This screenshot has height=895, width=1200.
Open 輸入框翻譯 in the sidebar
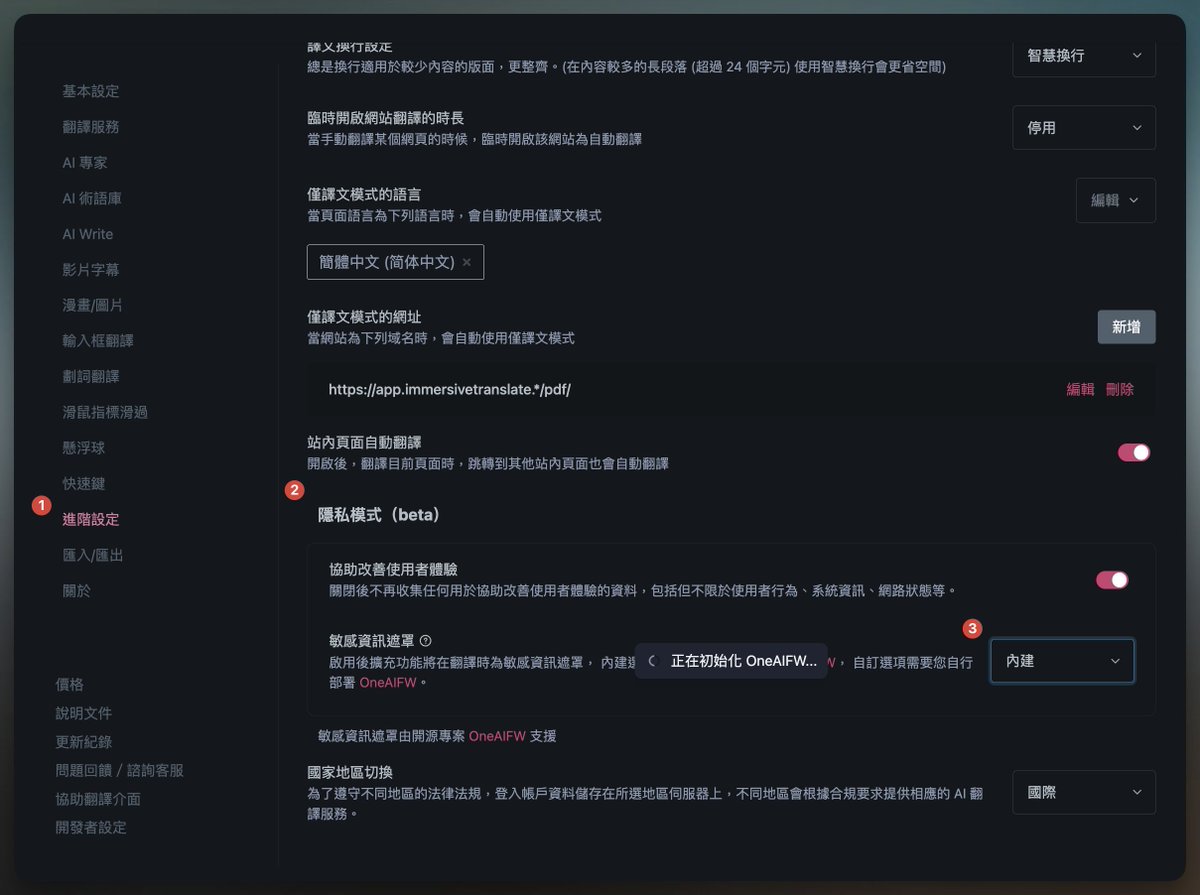tap(97, 341)
